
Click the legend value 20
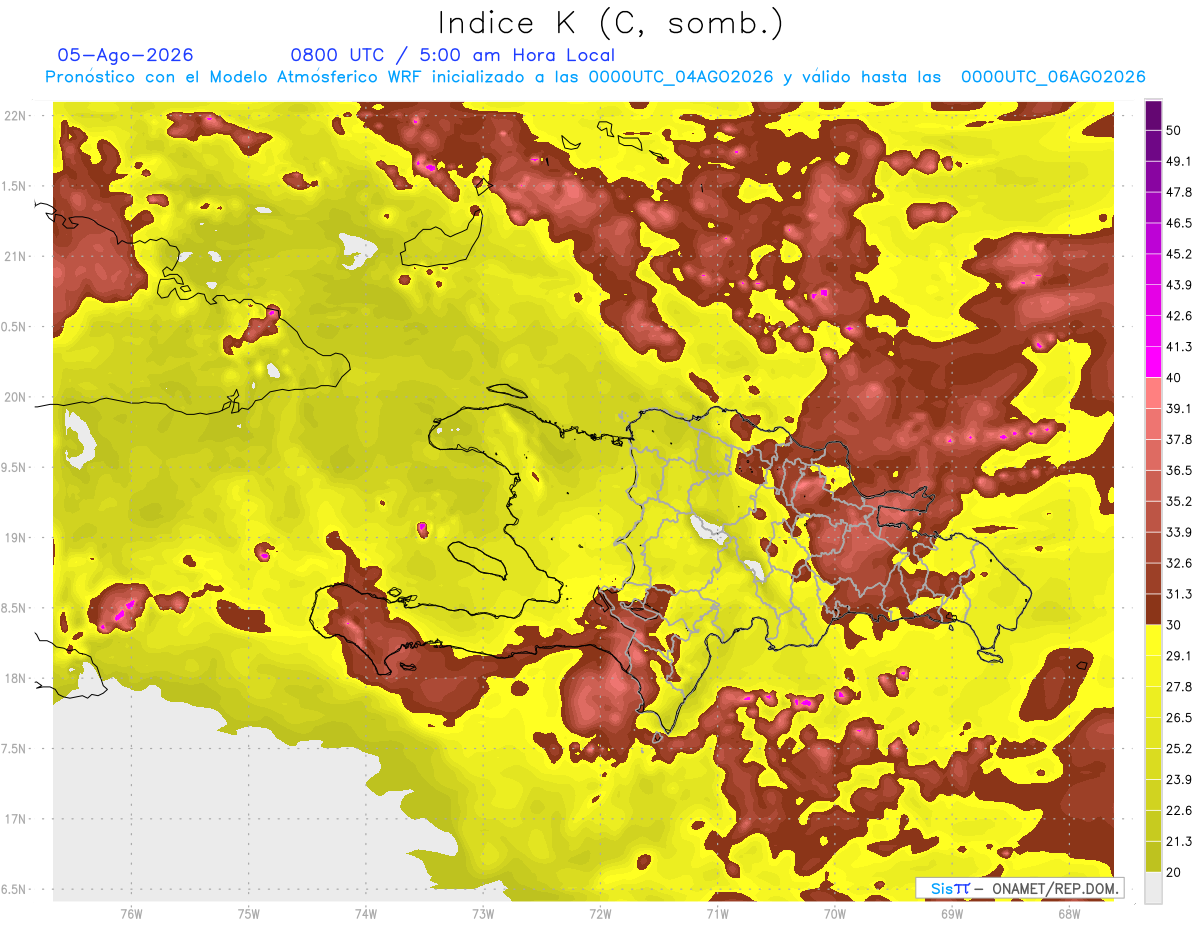click(1175, 872)
